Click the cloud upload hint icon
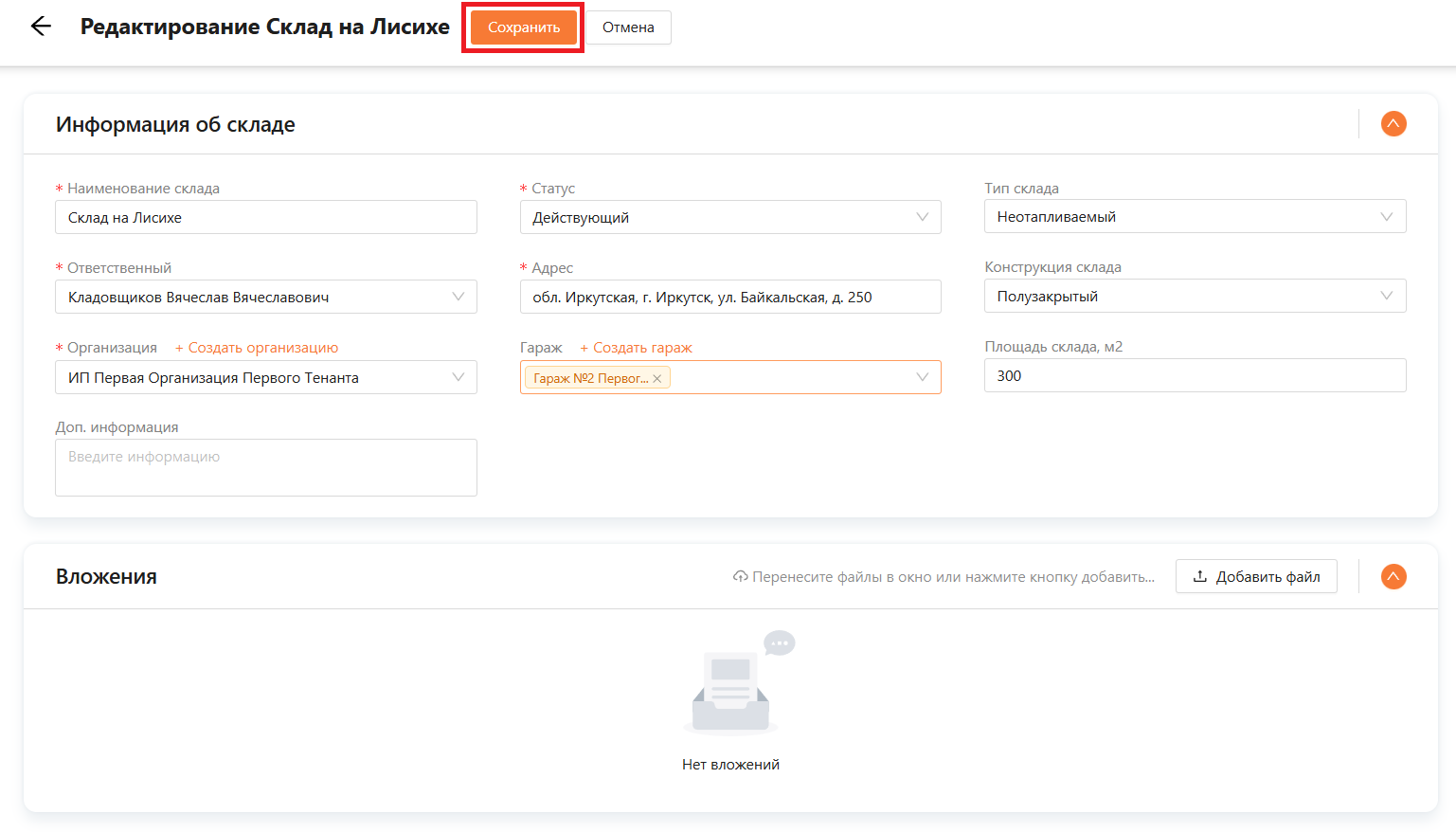The image size is (1456, 832). (741, 576)
